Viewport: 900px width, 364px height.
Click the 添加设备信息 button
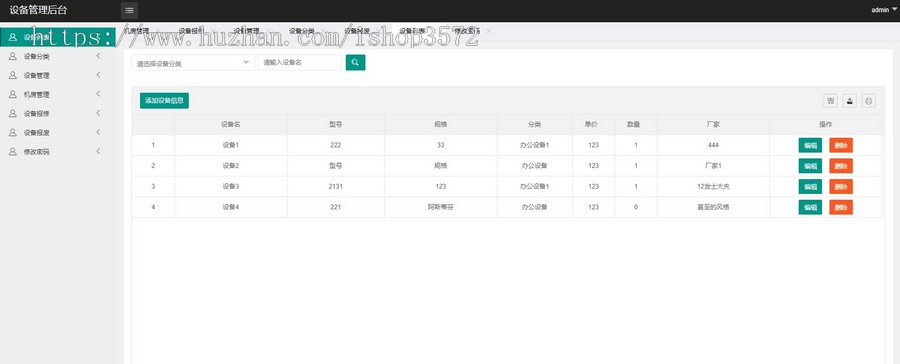pos(164,100)
